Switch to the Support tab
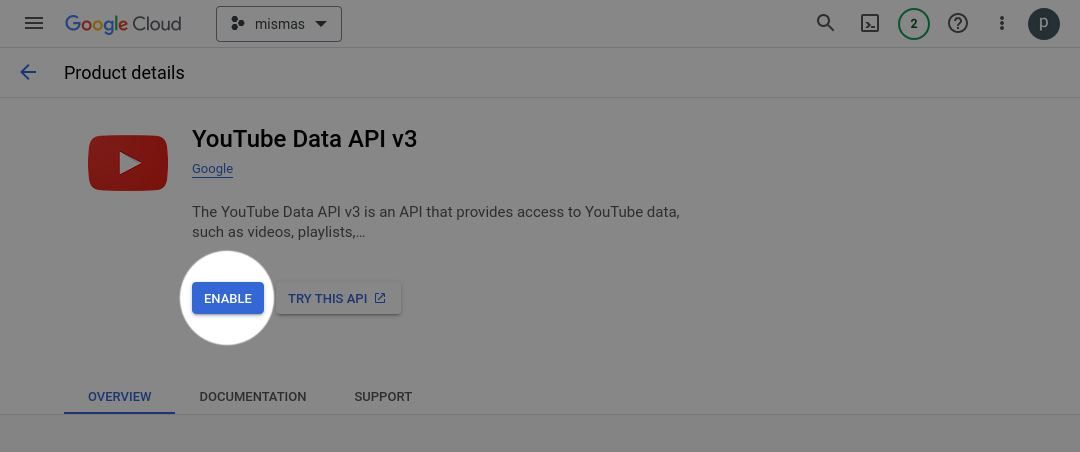 pyautogui.click(x=383, y=397)
